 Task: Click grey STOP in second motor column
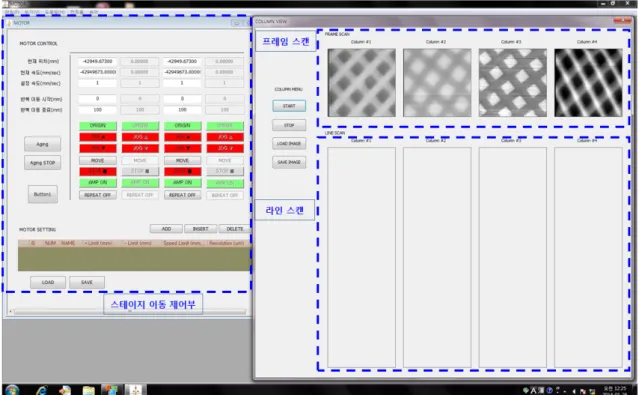[140, 171]
